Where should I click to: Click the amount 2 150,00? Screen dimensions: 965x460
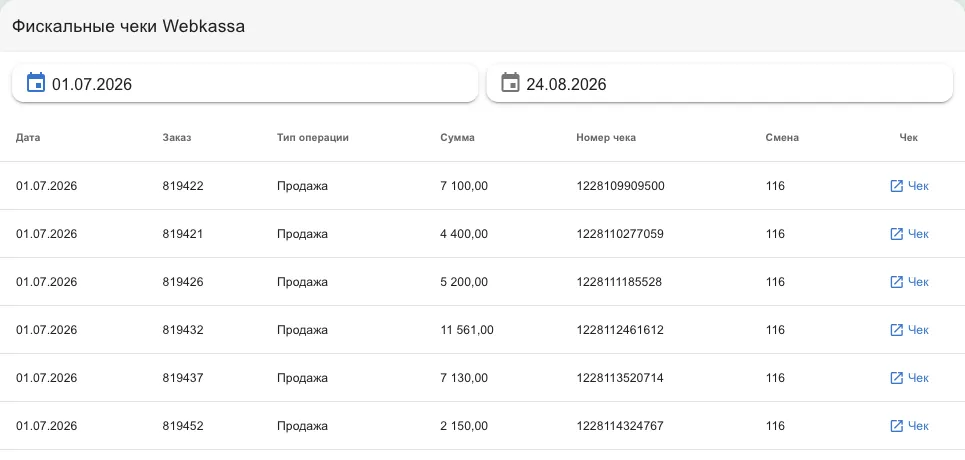464,426
